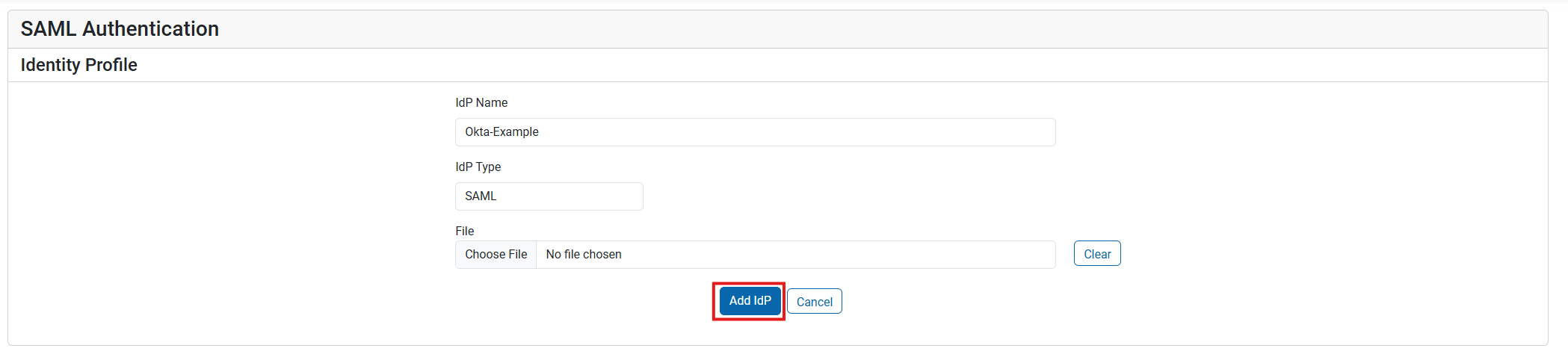1568x360 pixels.
Task: Click the 'IdP Type' field label
Action: coord(478,167)
